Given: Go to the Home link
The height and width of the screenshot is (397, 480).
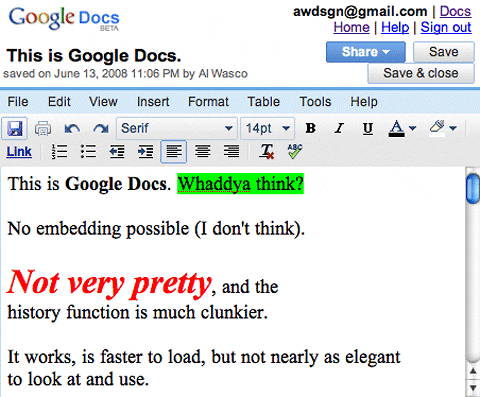Looking at the screenshot, I should pos(351,27).
